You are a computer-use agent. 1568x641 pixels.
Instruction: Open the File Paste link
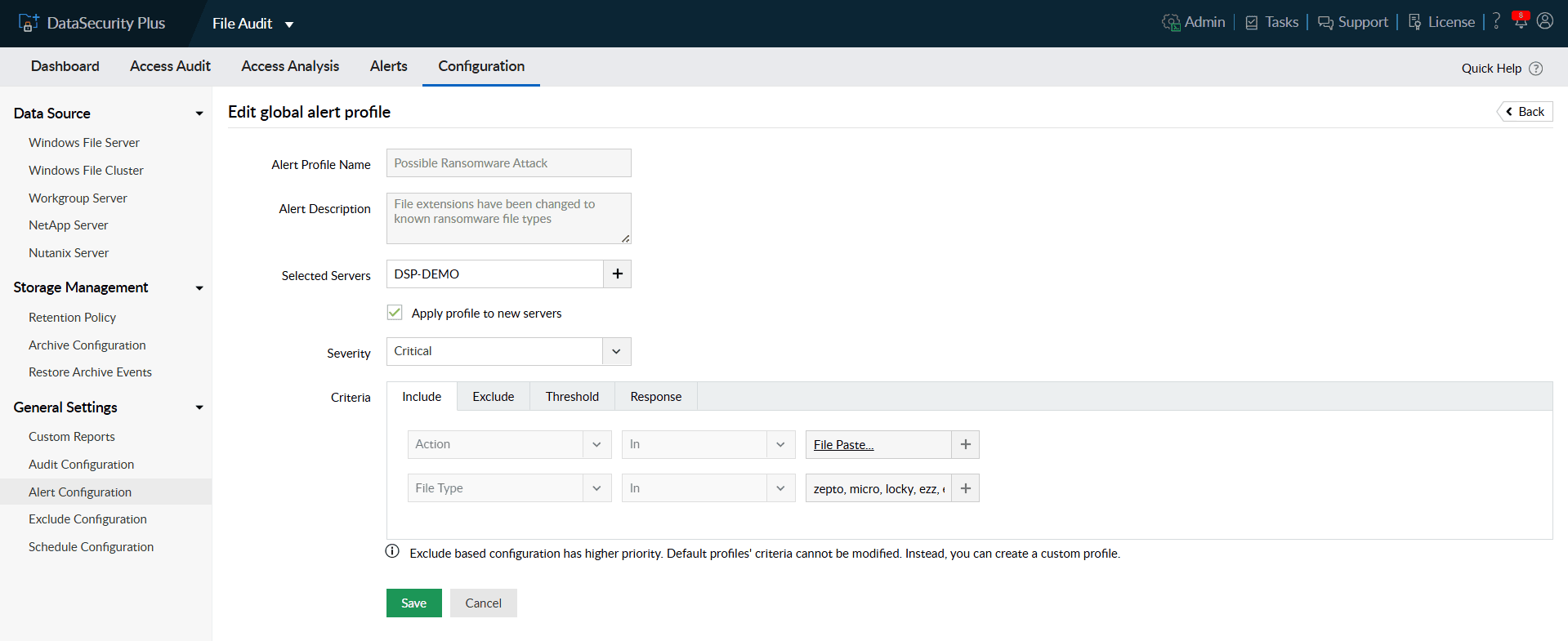[x=843, y=445]
